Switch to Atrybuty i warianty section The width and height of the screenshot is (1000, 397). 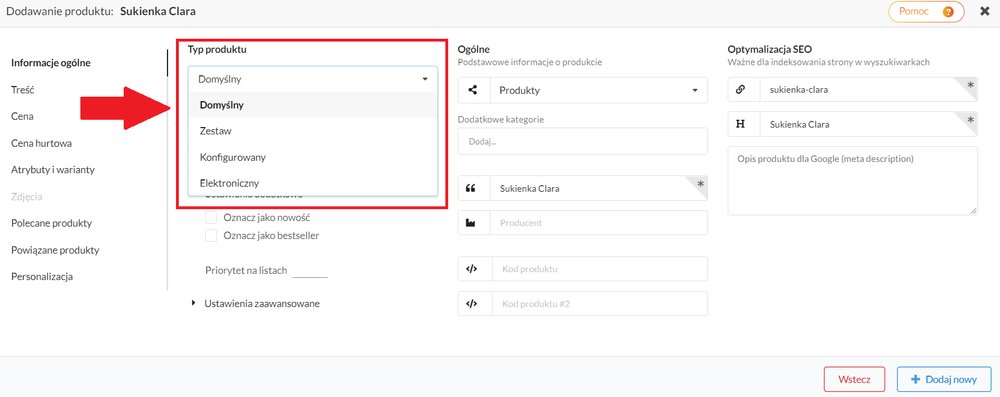53,170
